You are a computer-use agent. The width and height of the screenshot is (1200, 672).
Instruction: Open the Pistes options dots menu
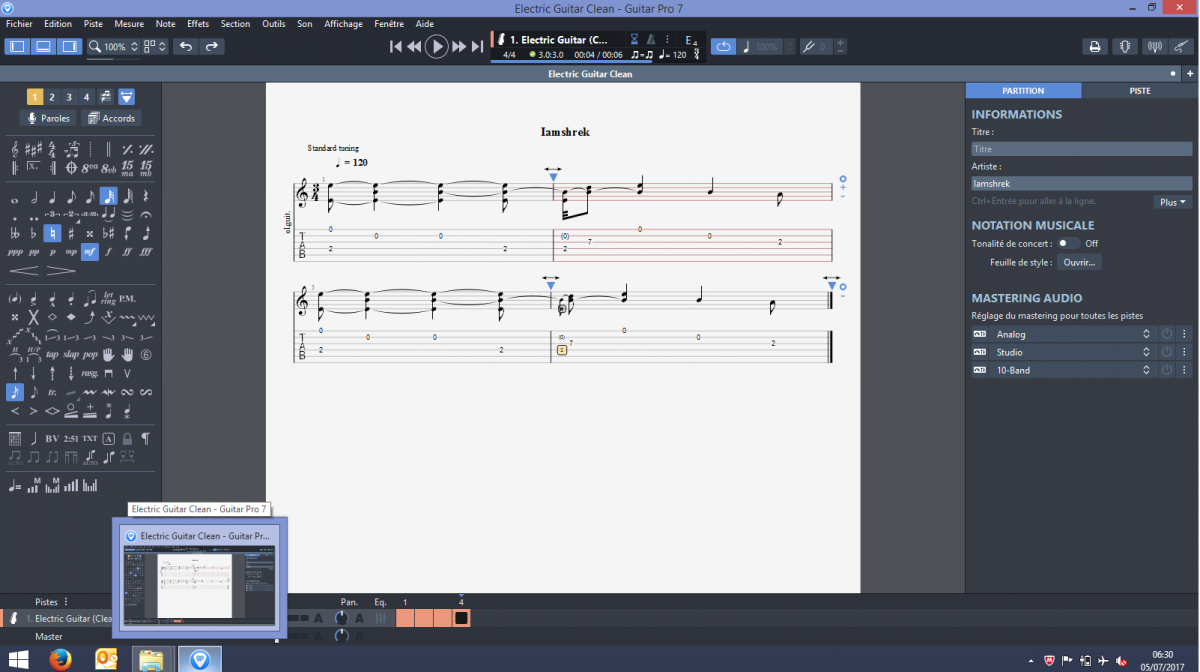[x=66, y=602]
